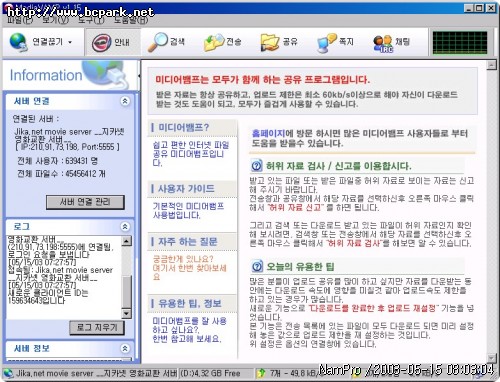Open the 공유 share folder icon
This screenshot has width=500, height=382.
(x=270, y=43)
